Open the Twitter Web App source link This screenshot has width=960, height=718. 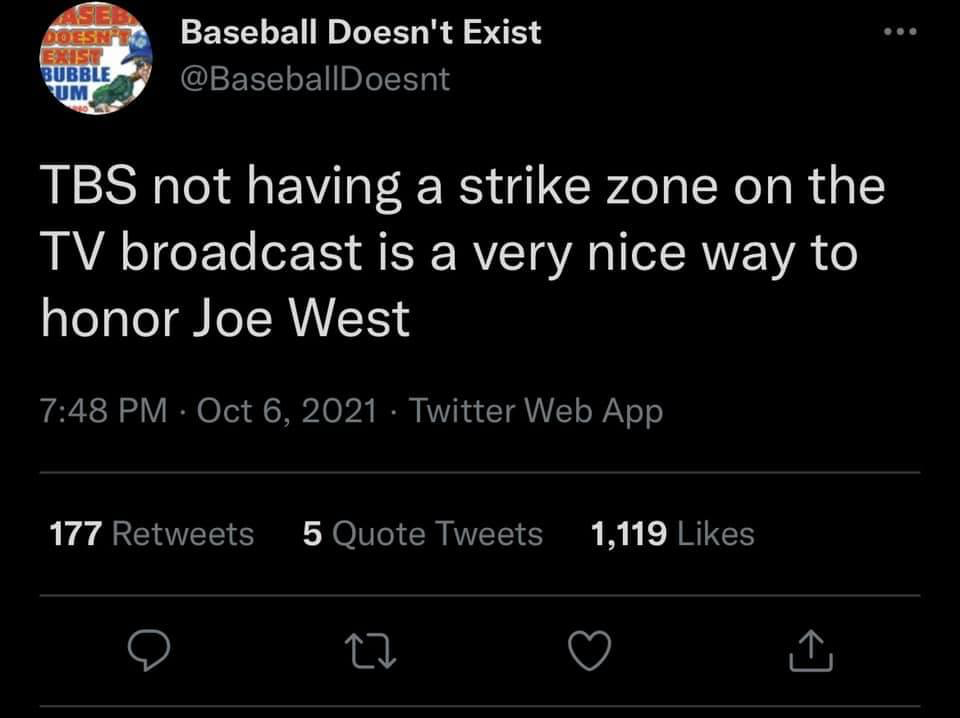click(536, 410)
